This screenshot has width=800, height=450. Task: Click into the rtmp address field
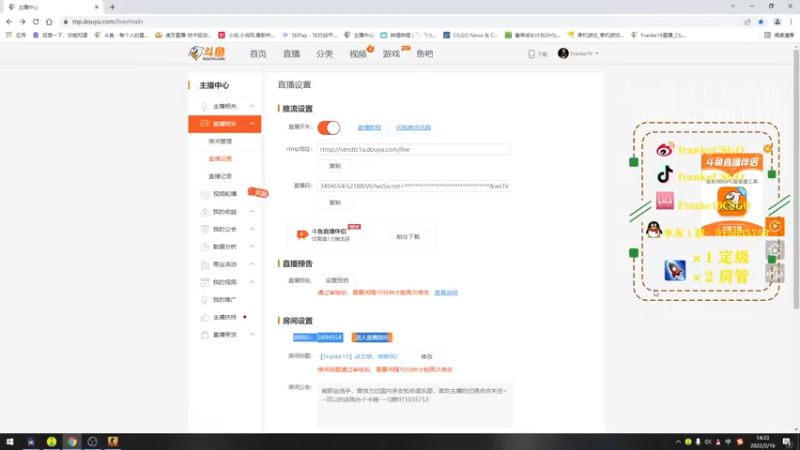[x=414, y=149]
